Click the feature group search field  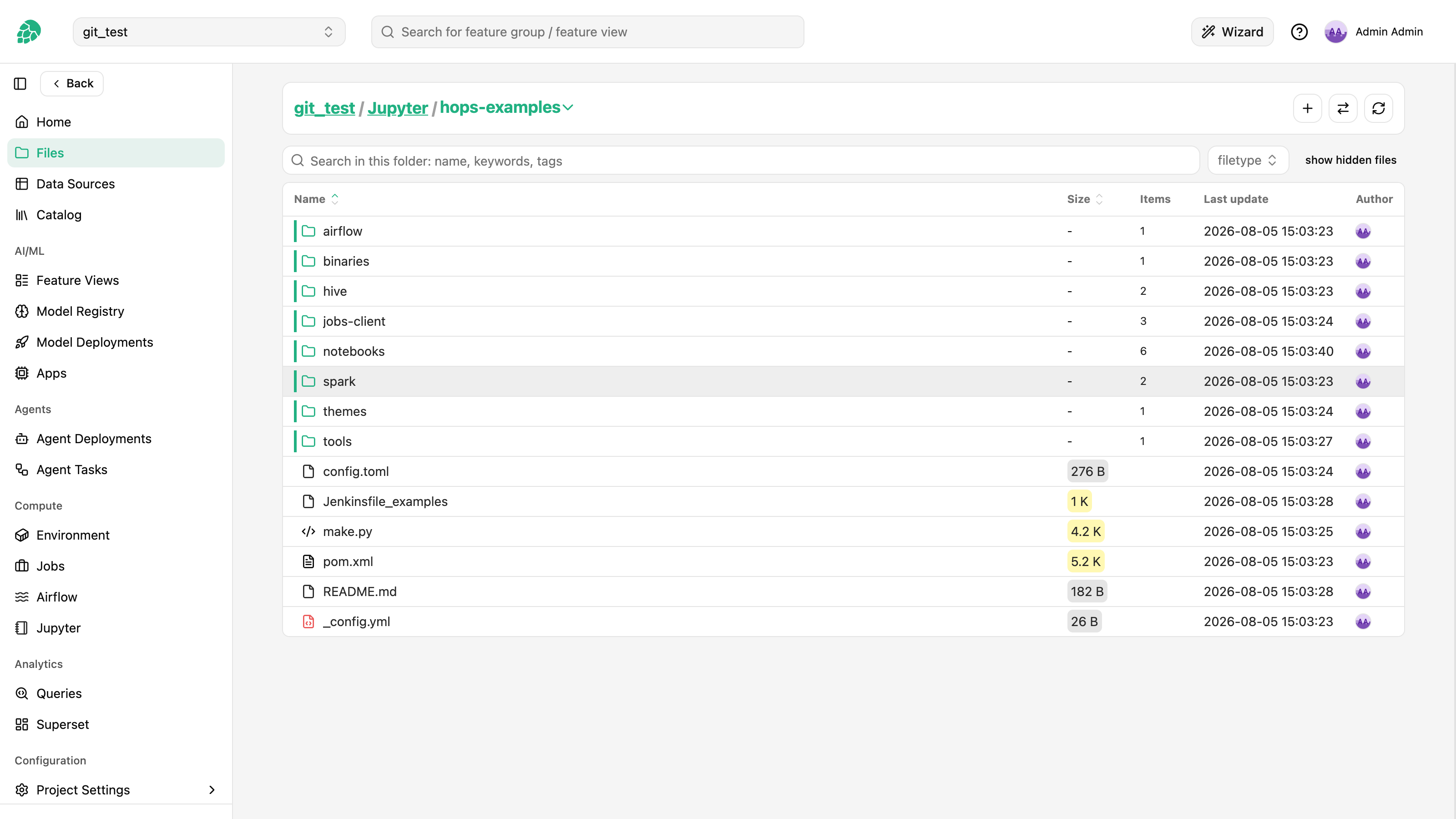point(587,32)
